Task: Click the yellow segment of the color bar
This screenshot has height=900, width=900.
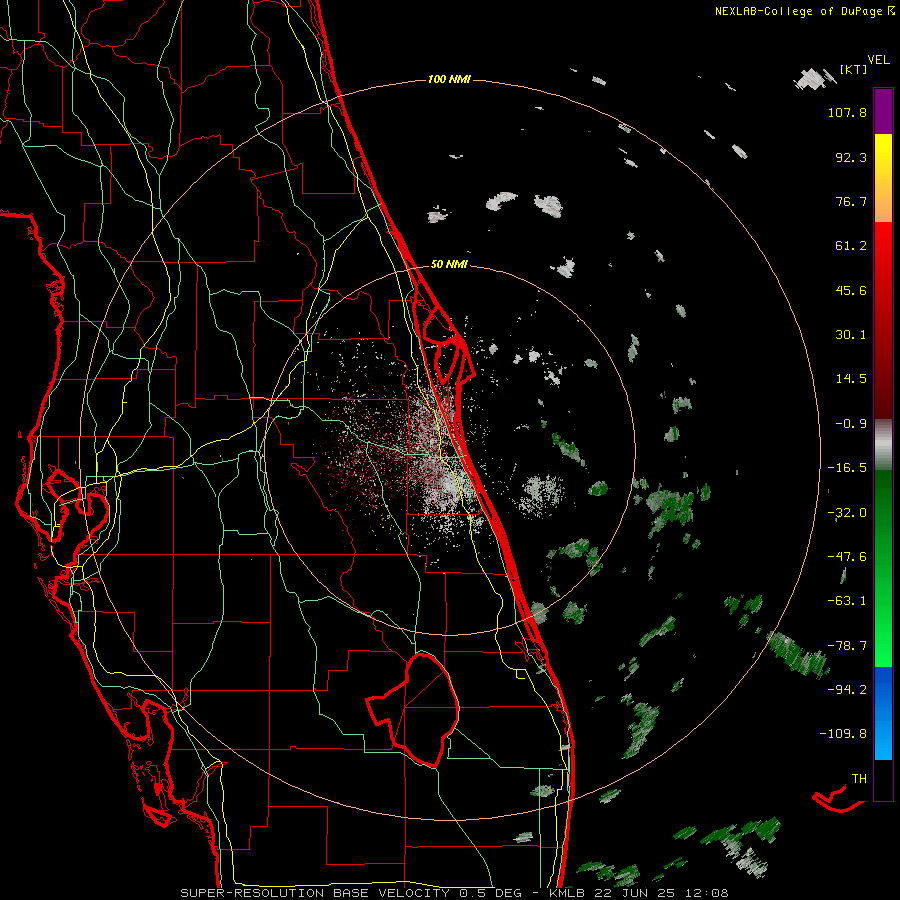Action: click(x=883, y=177)
